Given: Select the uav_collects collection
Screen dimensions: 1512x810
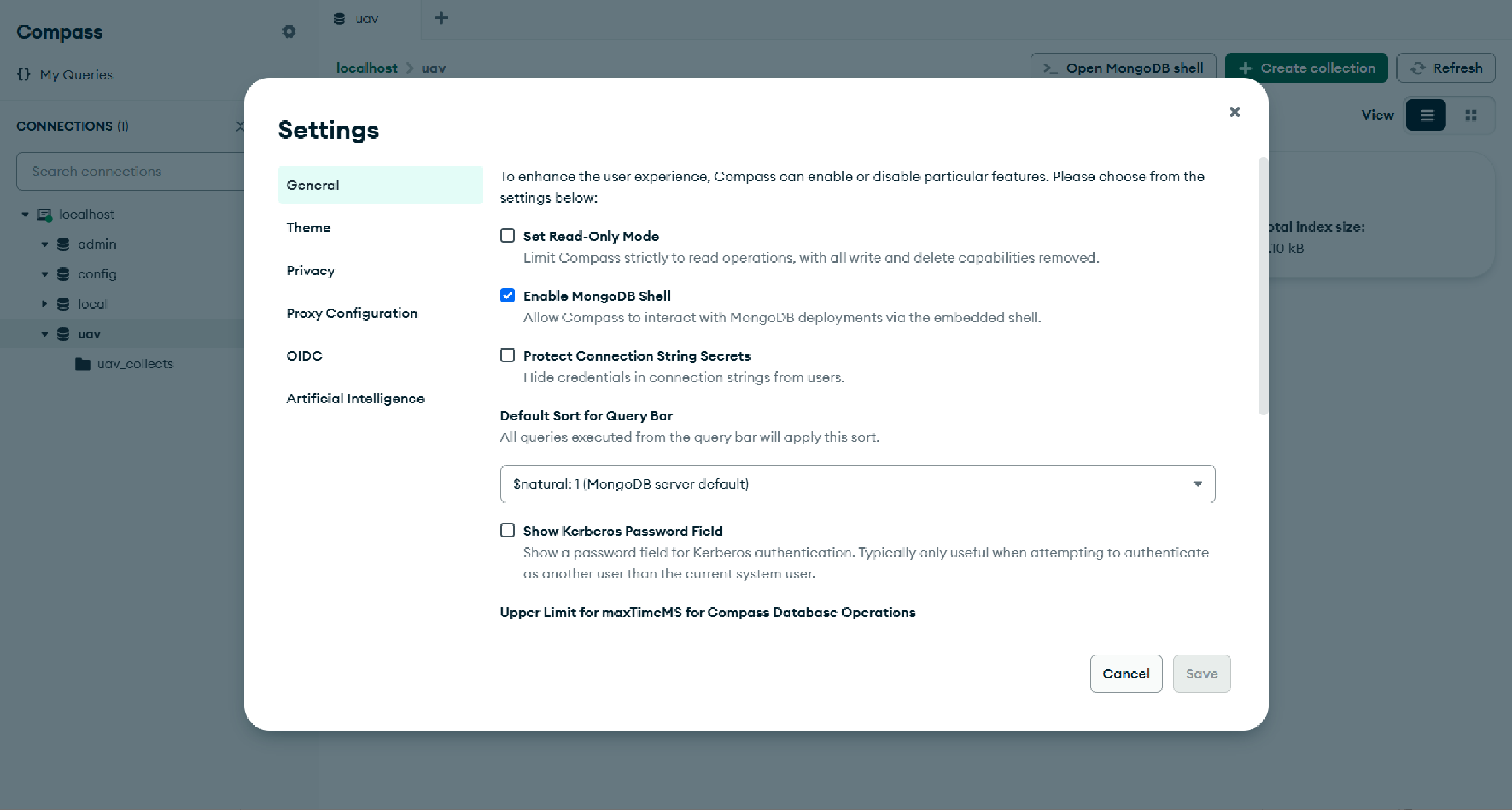Looking at the screenshot, I should [135, 364].
